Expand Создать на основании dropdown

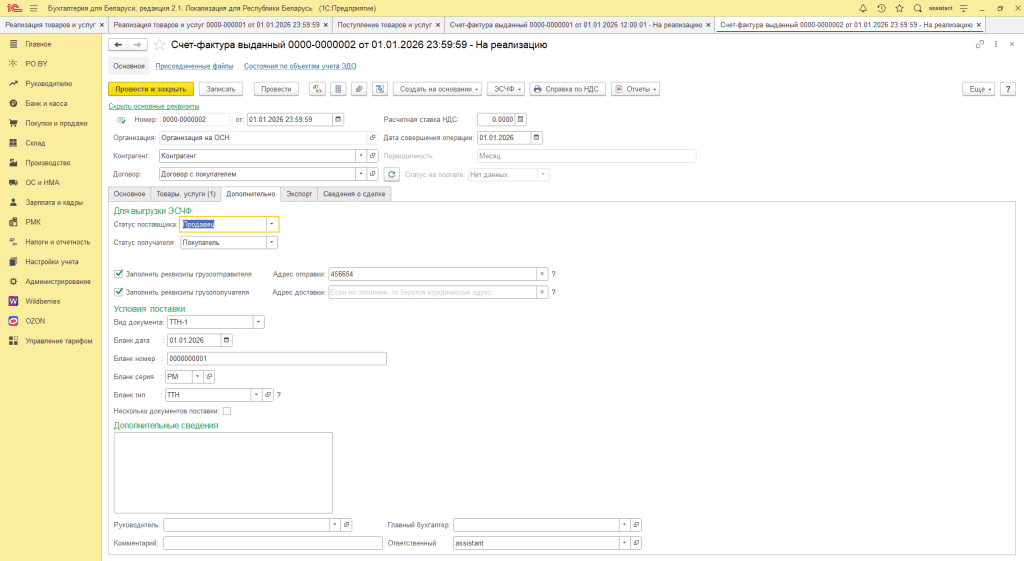coord(438,89)
